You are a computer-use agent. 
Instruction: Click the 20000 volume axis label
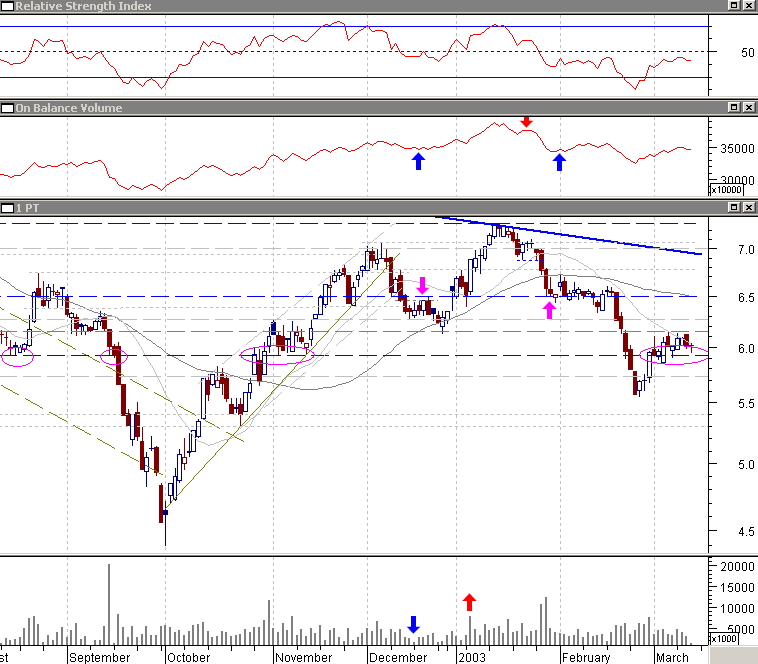[737, 566]
